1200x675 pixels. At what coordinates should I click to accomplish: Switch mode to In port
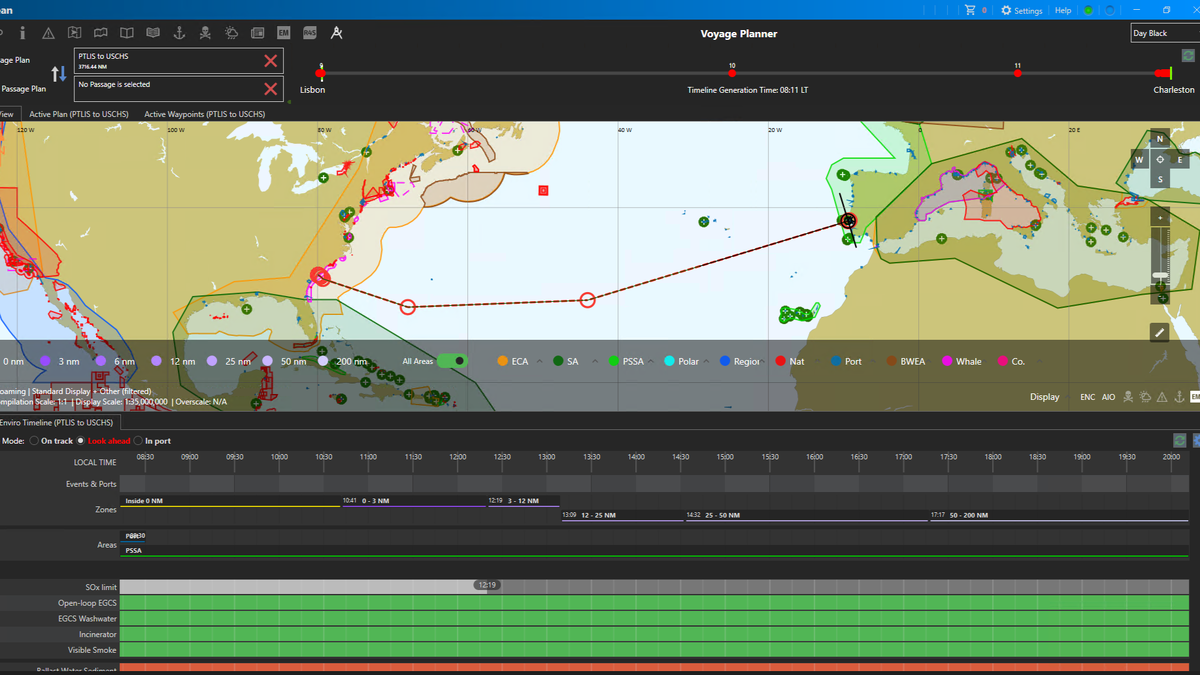coord(140,440)
